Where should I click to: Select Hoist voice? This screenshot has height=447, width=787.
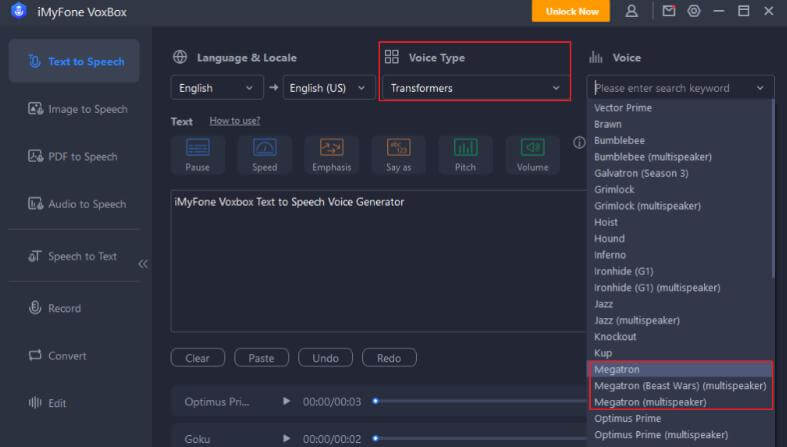680,222
